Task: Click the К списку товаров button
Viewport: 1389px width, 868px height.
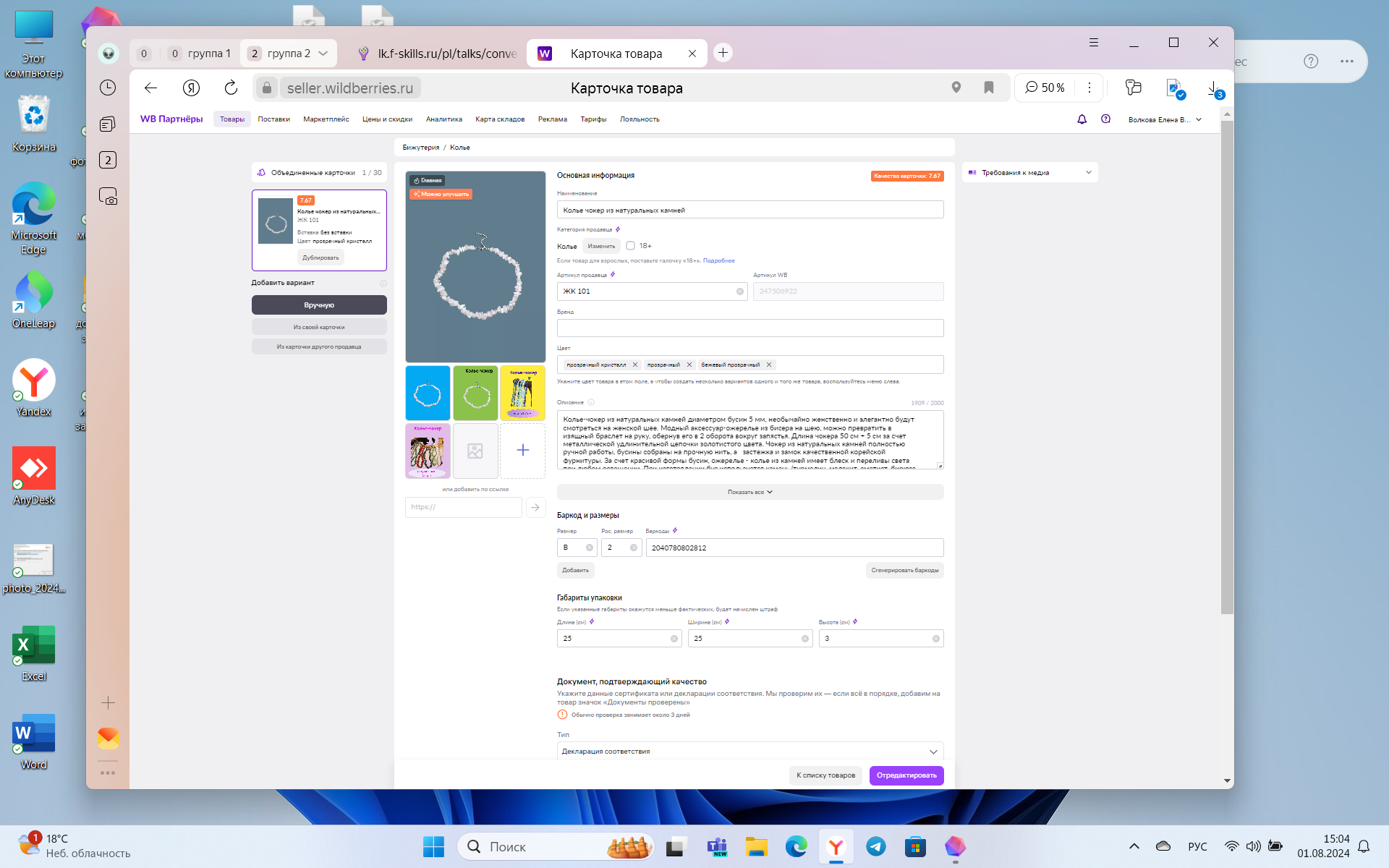Action: tap(825, 775)
